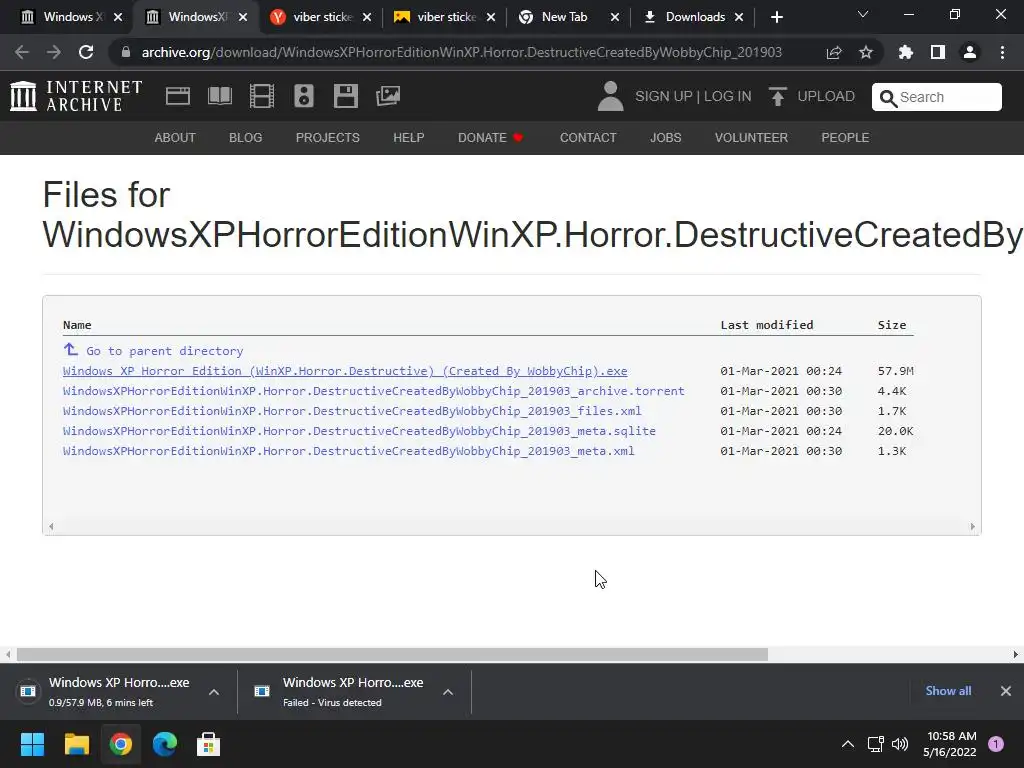Open the Windows Start button
1024x768 pixels.
[x=32, y=744]
